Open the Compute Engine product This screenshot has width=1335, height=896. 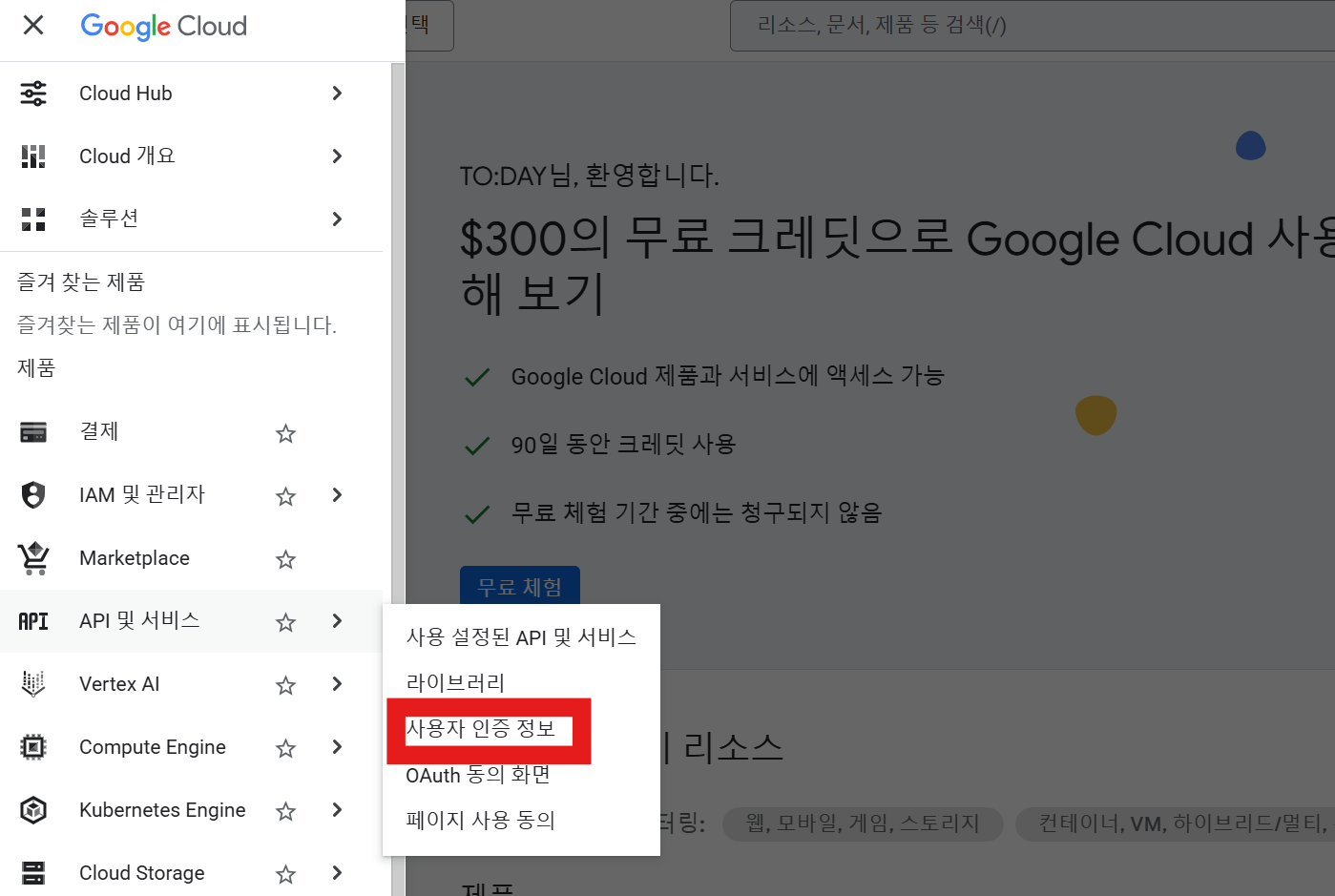coord(191,747)
